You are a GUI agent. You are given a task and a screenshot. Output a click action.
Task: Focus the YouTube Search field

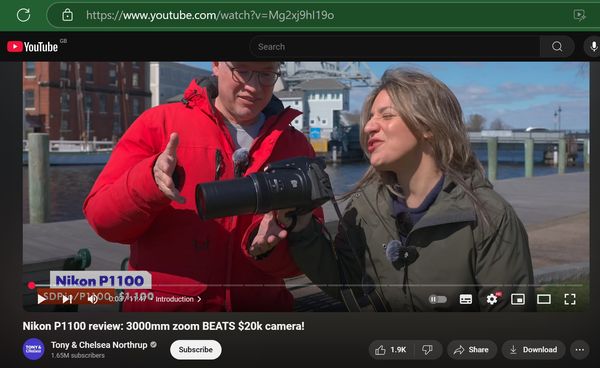click(x=395, y=47)
